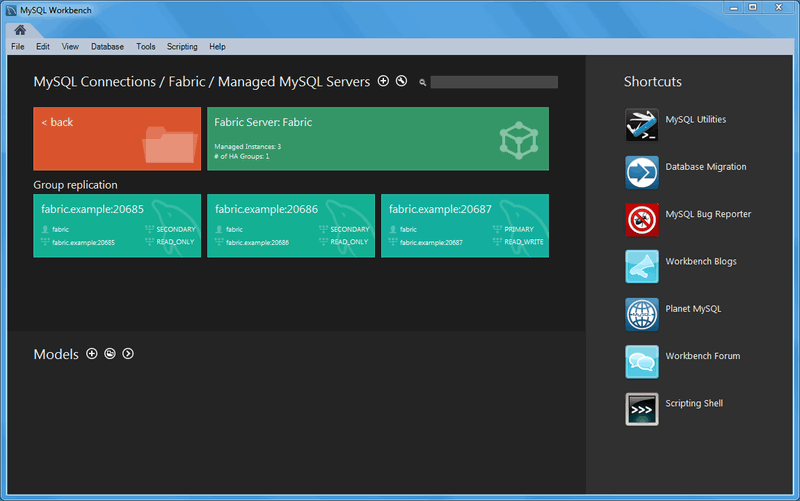Screen dimensions: 800x501
Task: Show more model options arrow icon
Action: (128, 354)
